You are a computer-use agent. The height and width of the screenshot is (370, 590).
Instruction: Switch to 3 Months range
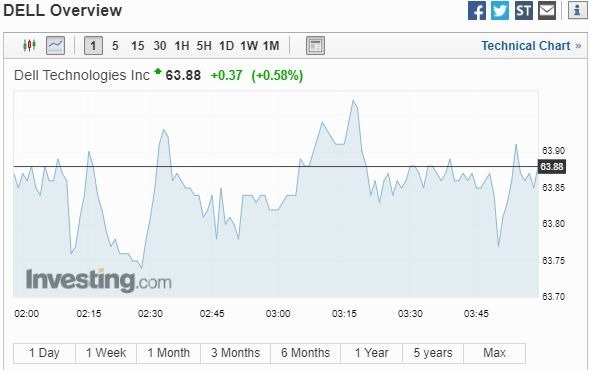236,353
